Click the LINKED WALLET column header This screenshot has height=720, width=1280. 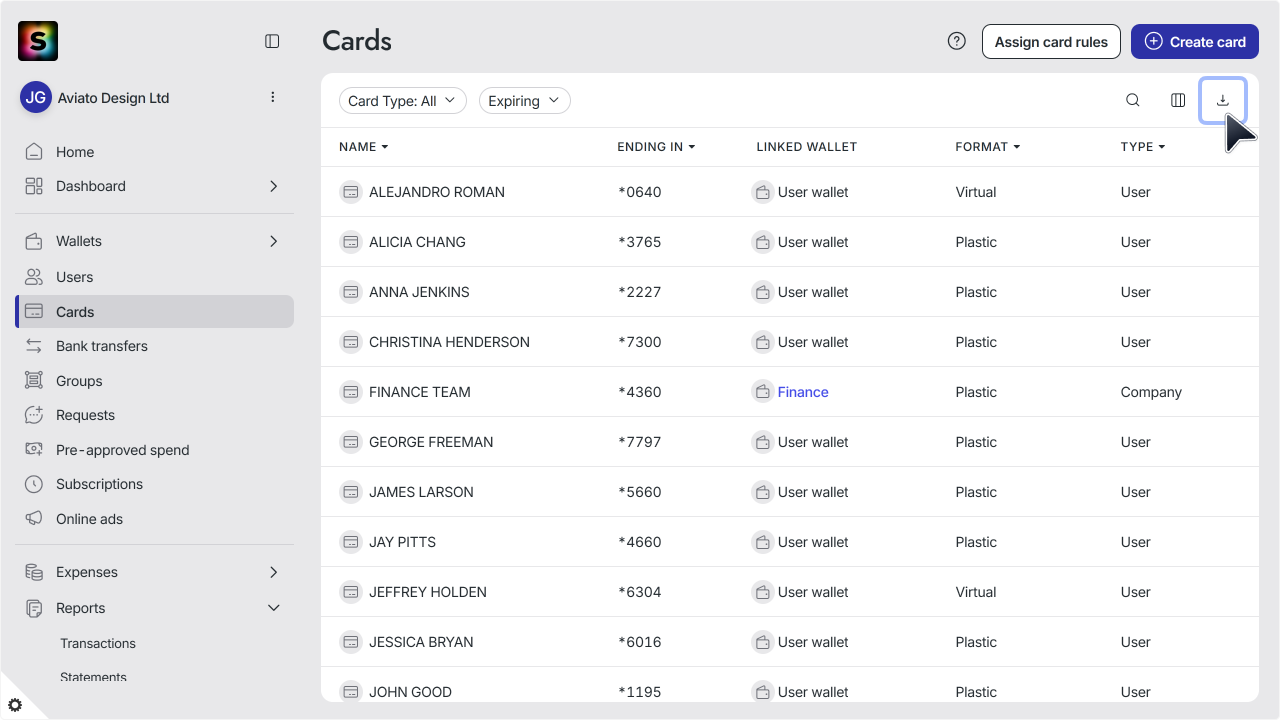tap(807, 147)
